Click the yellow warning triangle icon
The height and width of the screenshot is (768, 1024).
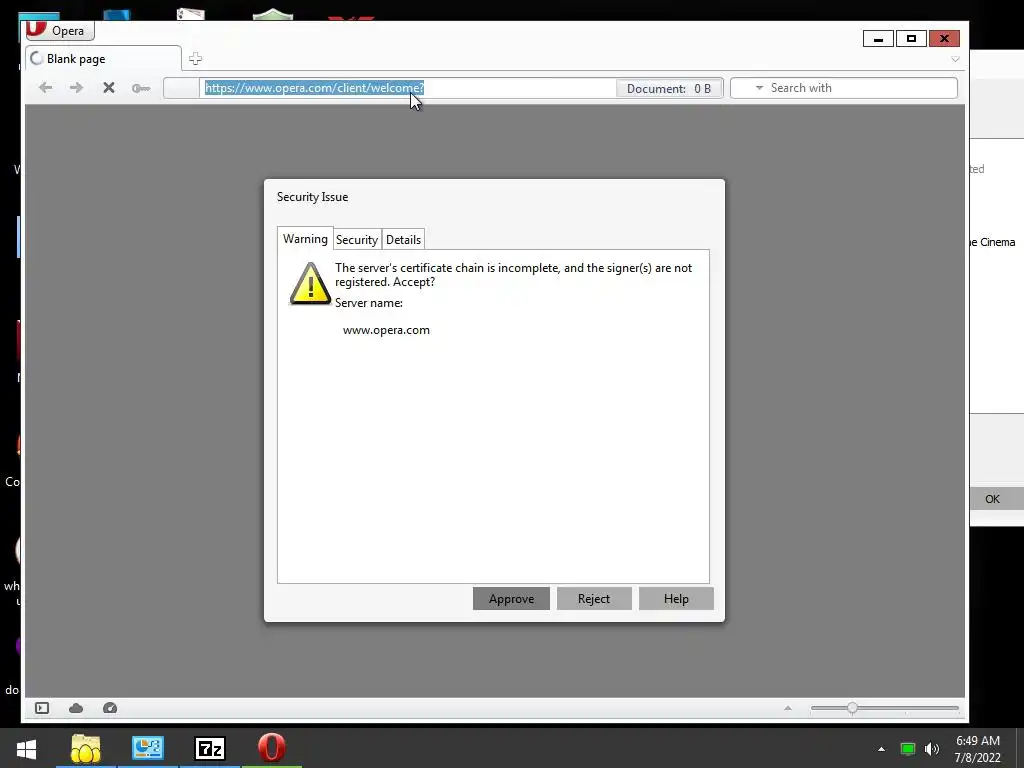click(x=310, y=283)
